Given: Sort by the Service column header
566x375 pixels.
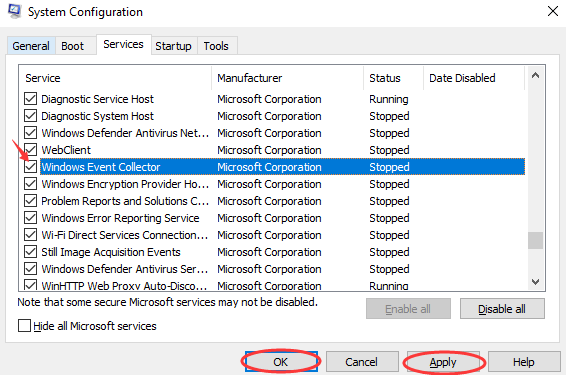Looking at the screenshot, I should click(115, 78).
